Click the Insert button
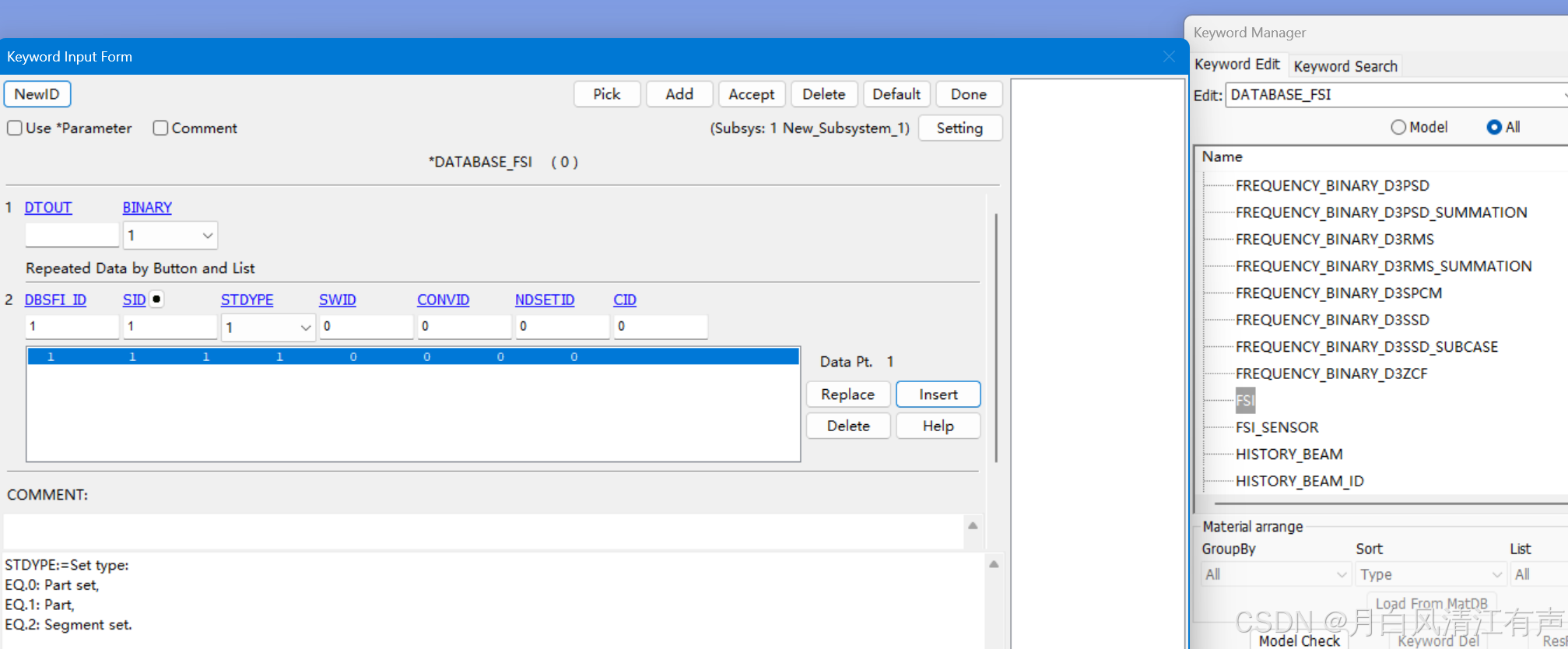Screen dimensions: 1568x649 click(938, 395)
